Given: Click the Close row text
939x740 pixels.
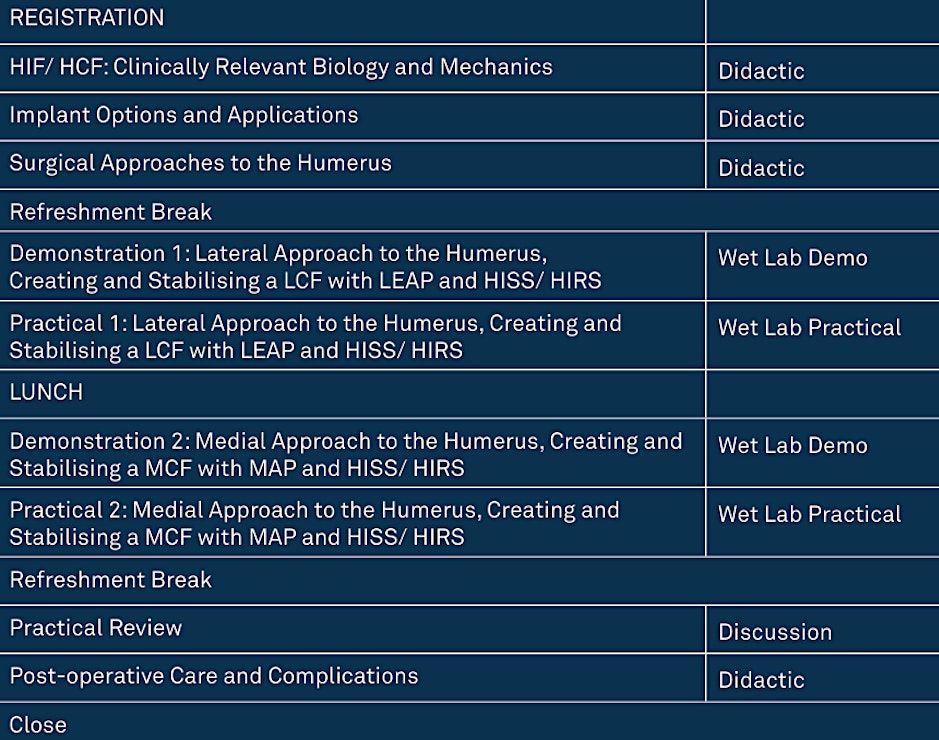Looking at the screenshot, I should click(38, 724).
